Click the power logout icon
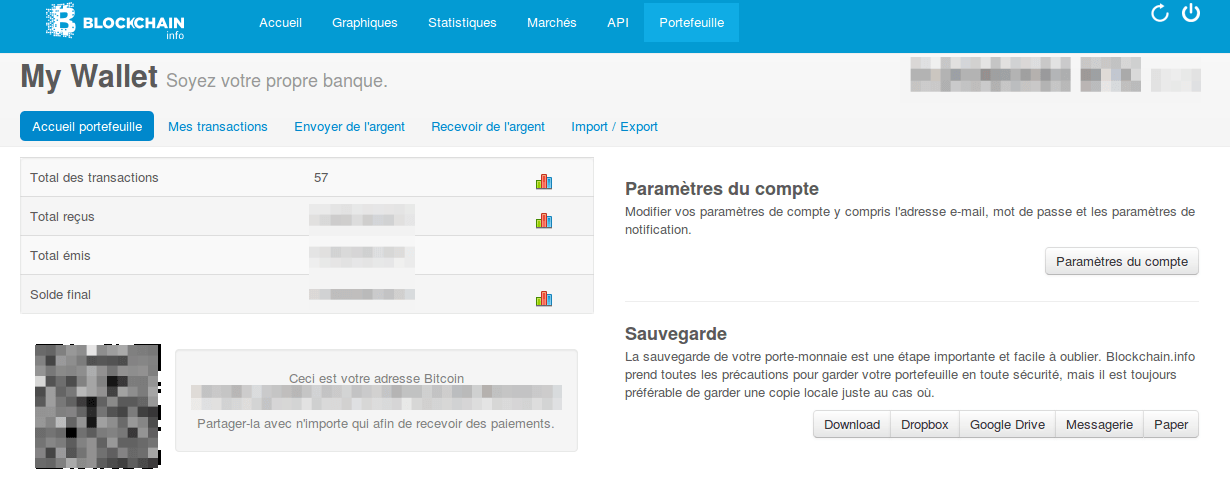1230x487 pixels. [1191, 13]
